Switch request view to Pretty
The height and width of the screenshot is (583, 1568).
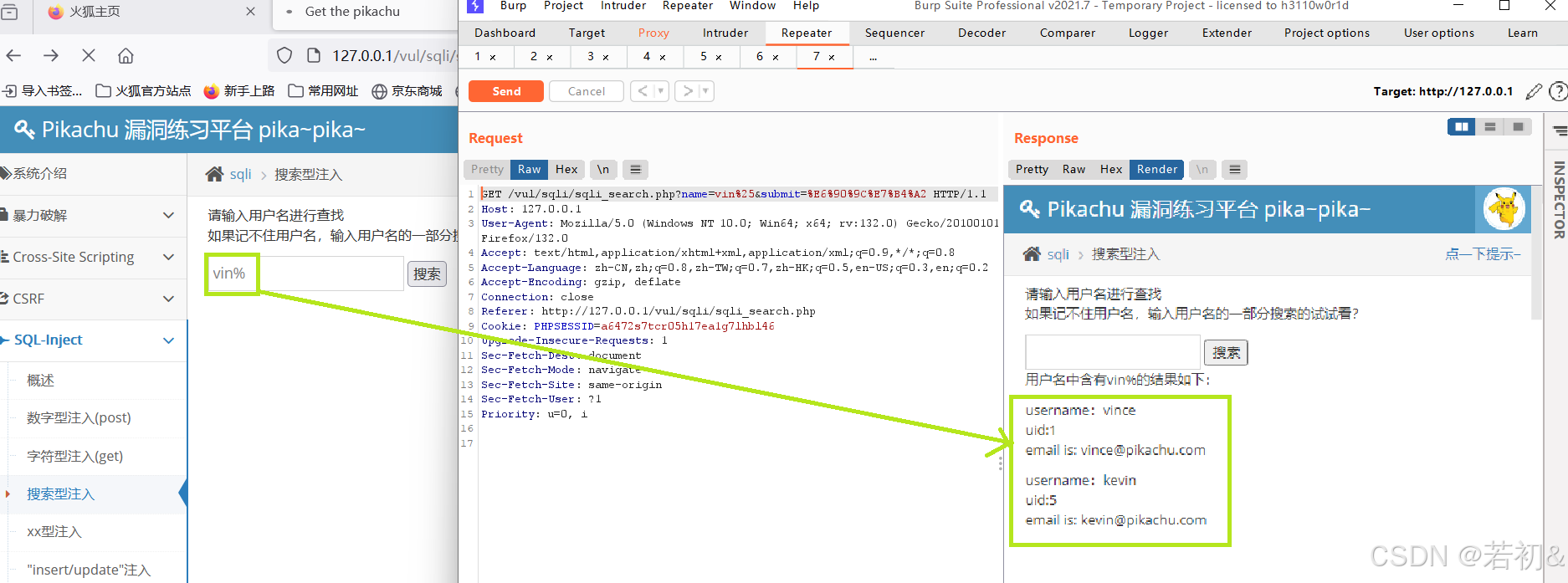pos(487,169)
